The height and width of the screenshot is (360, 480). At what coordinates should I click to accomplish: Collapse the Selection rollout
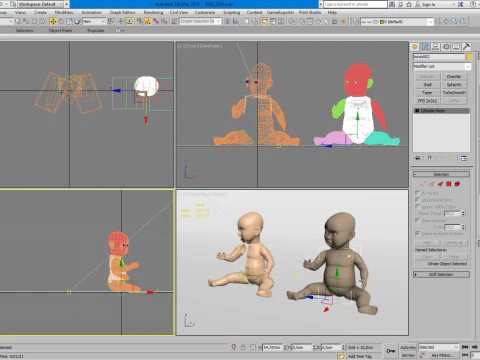[x=441, y=174]
